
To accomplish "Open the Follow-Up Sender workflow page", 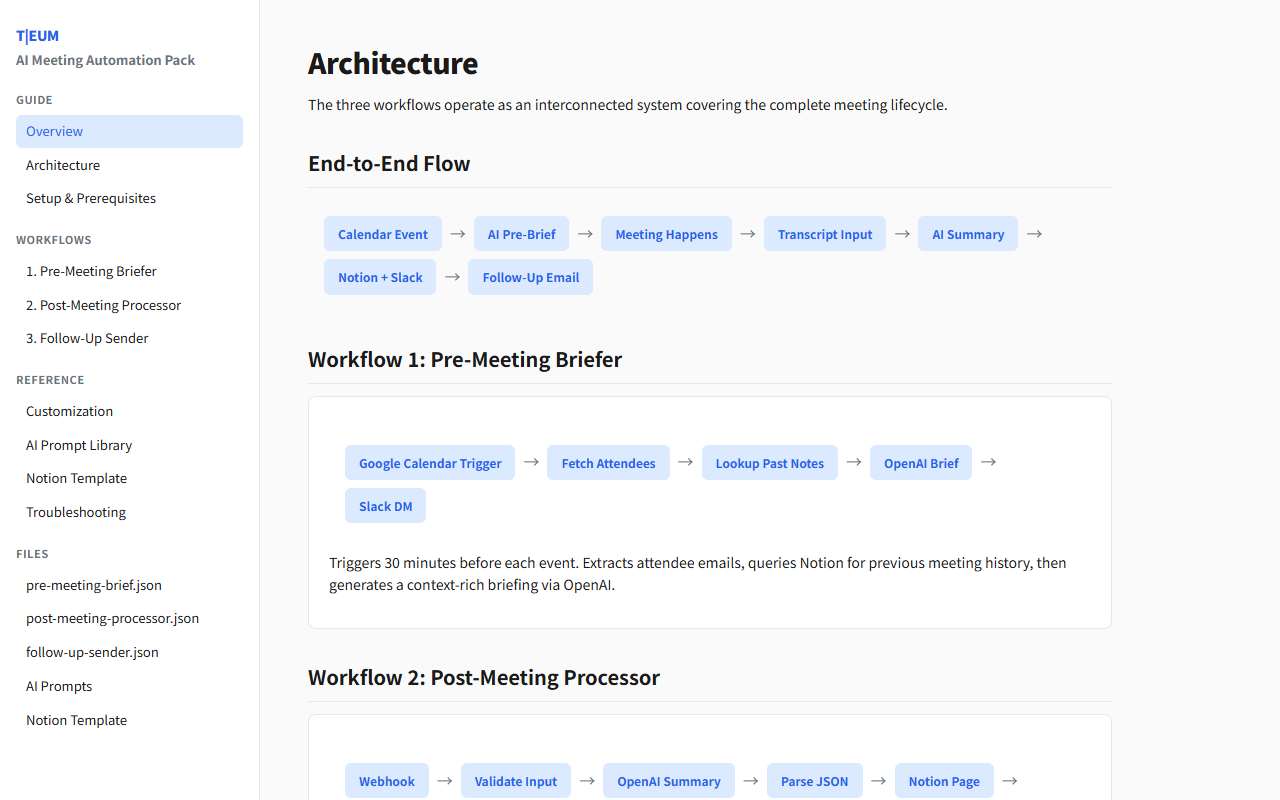I will pyautogui.click(x=87, y=338).
